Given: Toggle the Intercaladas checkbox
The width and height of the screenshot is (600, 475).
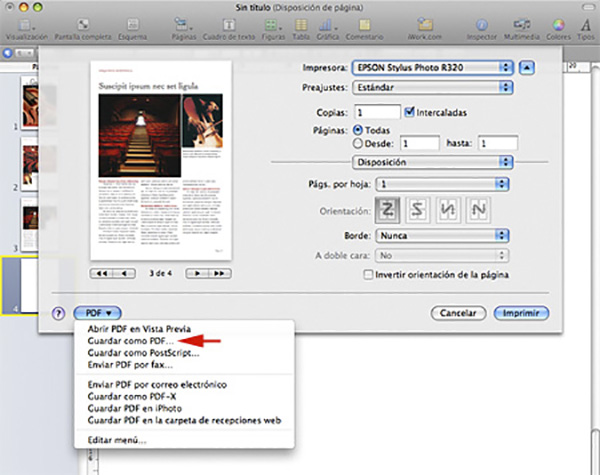Looking at the screenshot, I should pyautogui.click(x=410, y=112).
